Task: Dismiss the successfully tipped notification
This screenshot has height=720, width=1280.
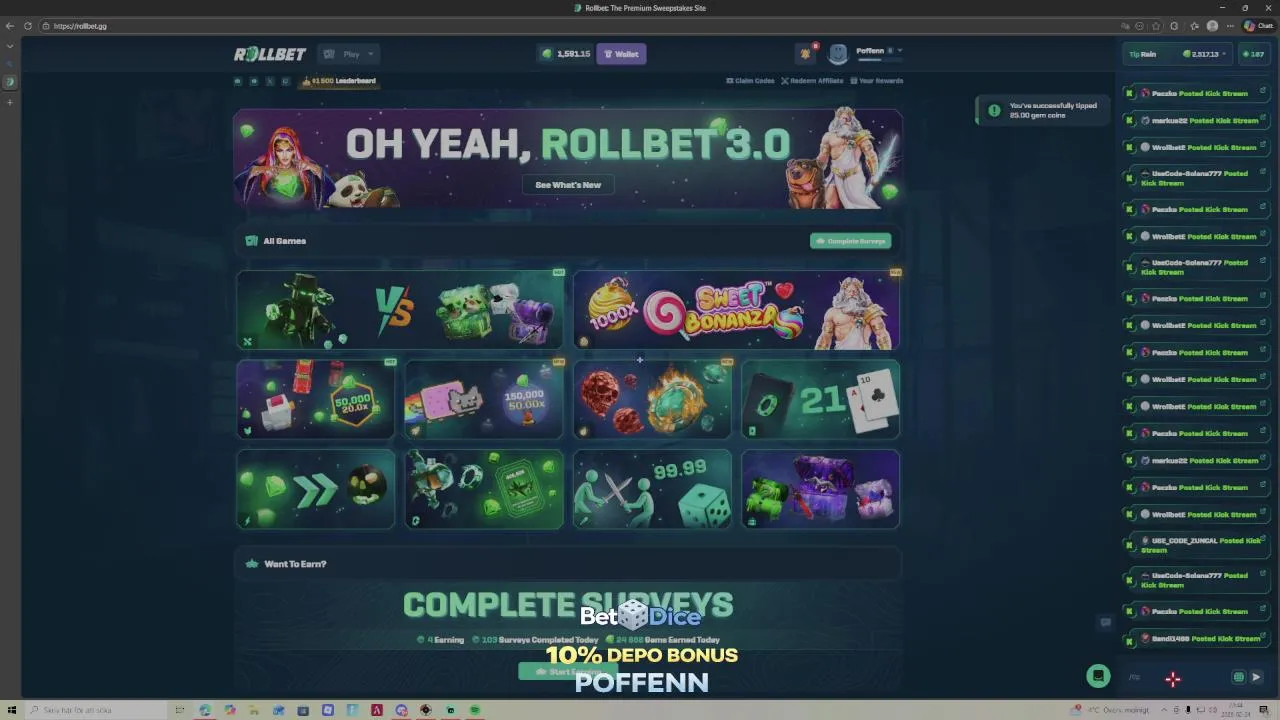Action: pyautogui.click(x=1042, y=110)
